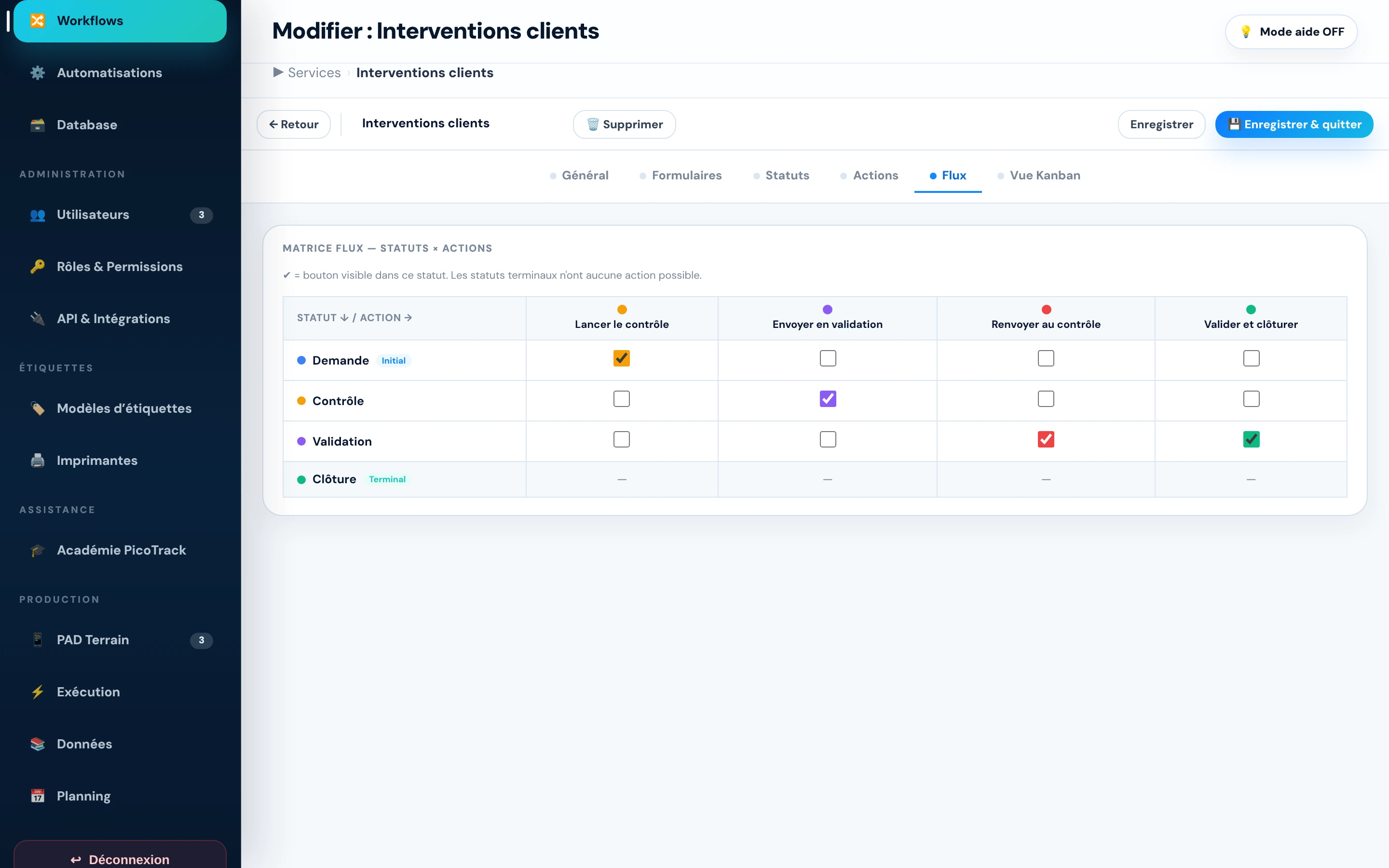
Task: Uncheck Renvoyer au contrôle for Validation
Action: [x=1046, y=440]
